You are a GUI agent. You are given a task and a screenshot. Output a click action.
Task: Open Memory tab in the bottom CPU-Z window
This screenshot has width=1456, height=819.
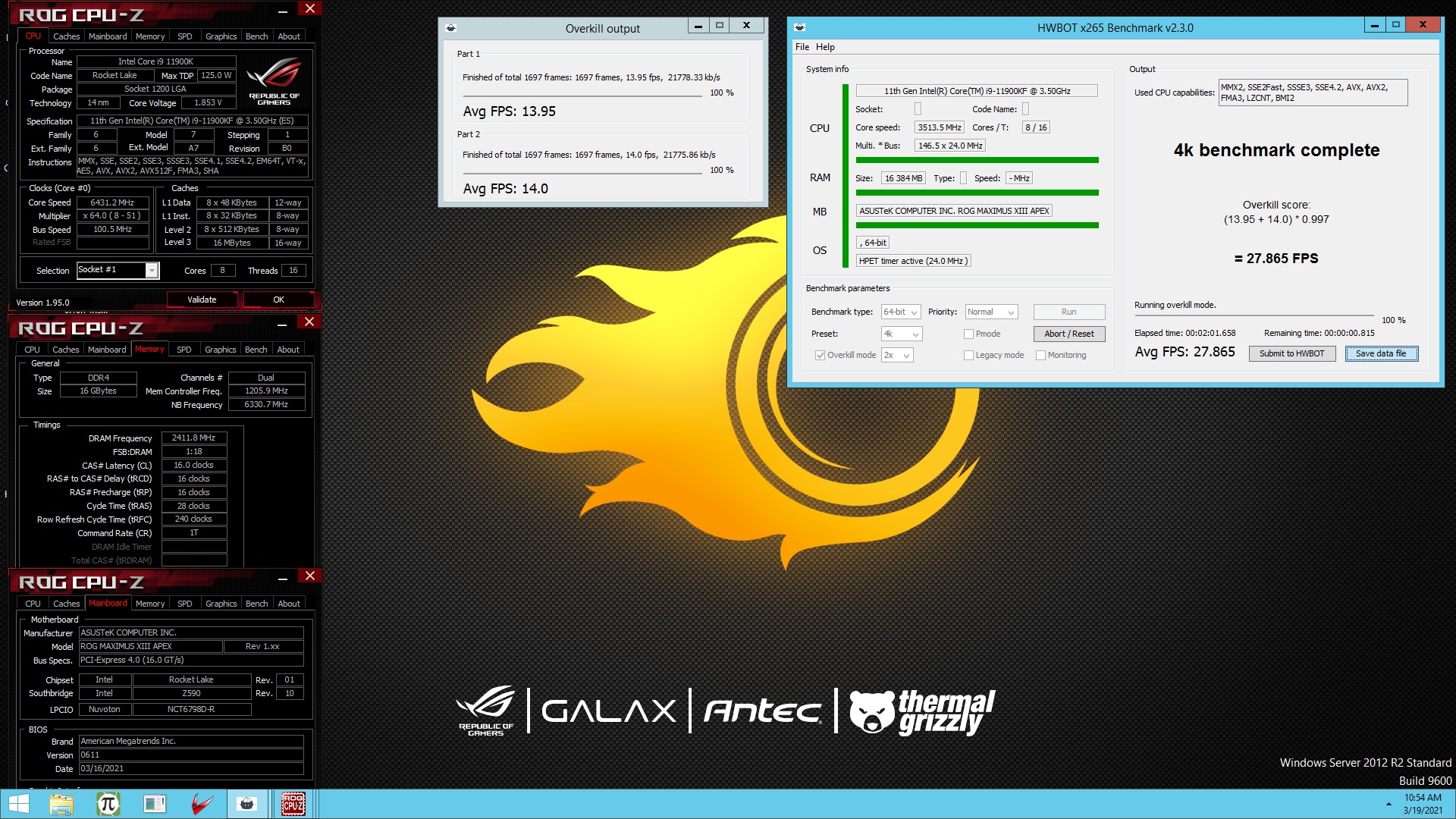[150, 604]
